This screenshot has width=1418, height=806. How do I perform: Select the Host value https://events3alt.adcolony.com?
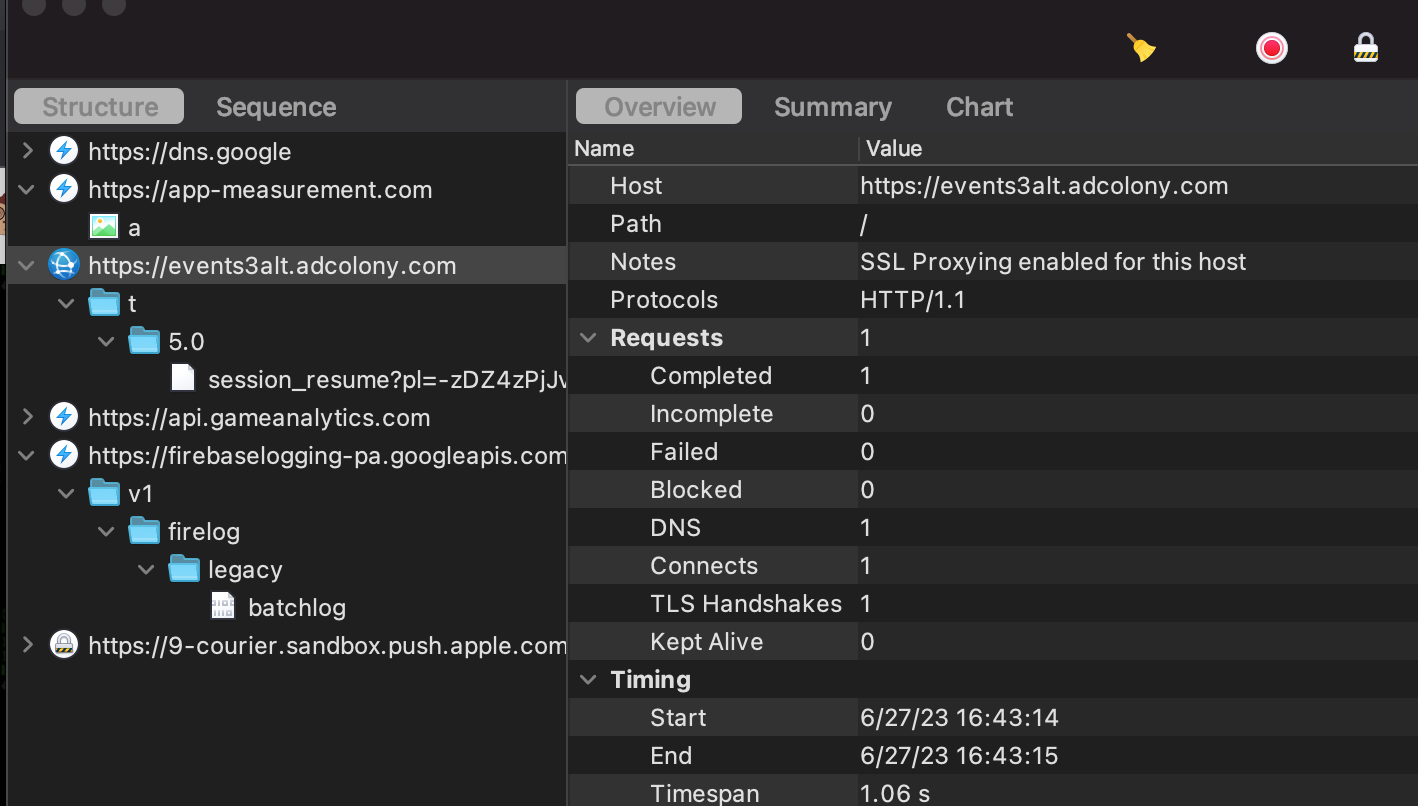pos(1044,186)
